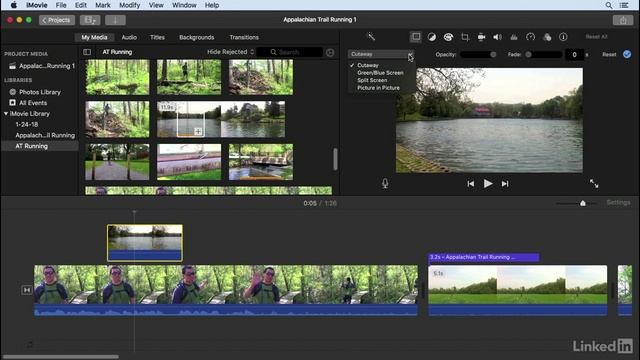Choose Green/Blue Screen overlay option

[380, 73]
